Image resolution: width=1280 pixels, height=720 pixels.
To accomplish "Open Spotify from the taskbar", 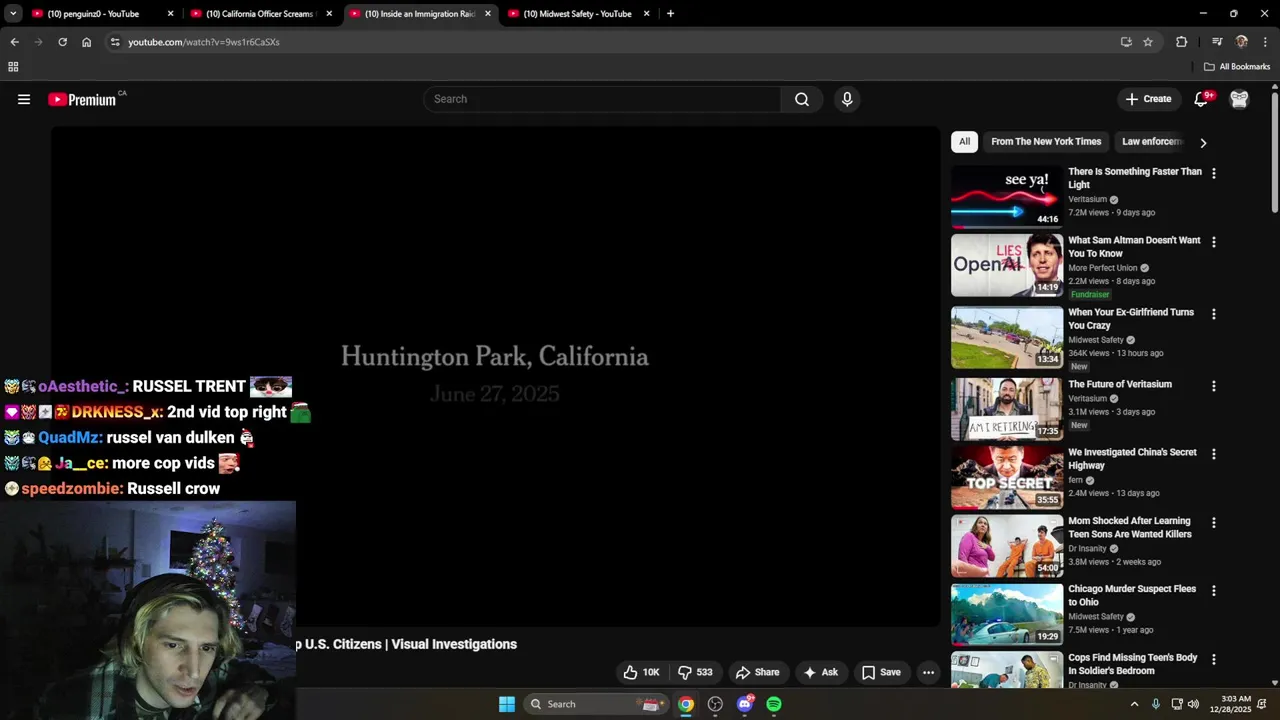I will click(x=774, y=704).
